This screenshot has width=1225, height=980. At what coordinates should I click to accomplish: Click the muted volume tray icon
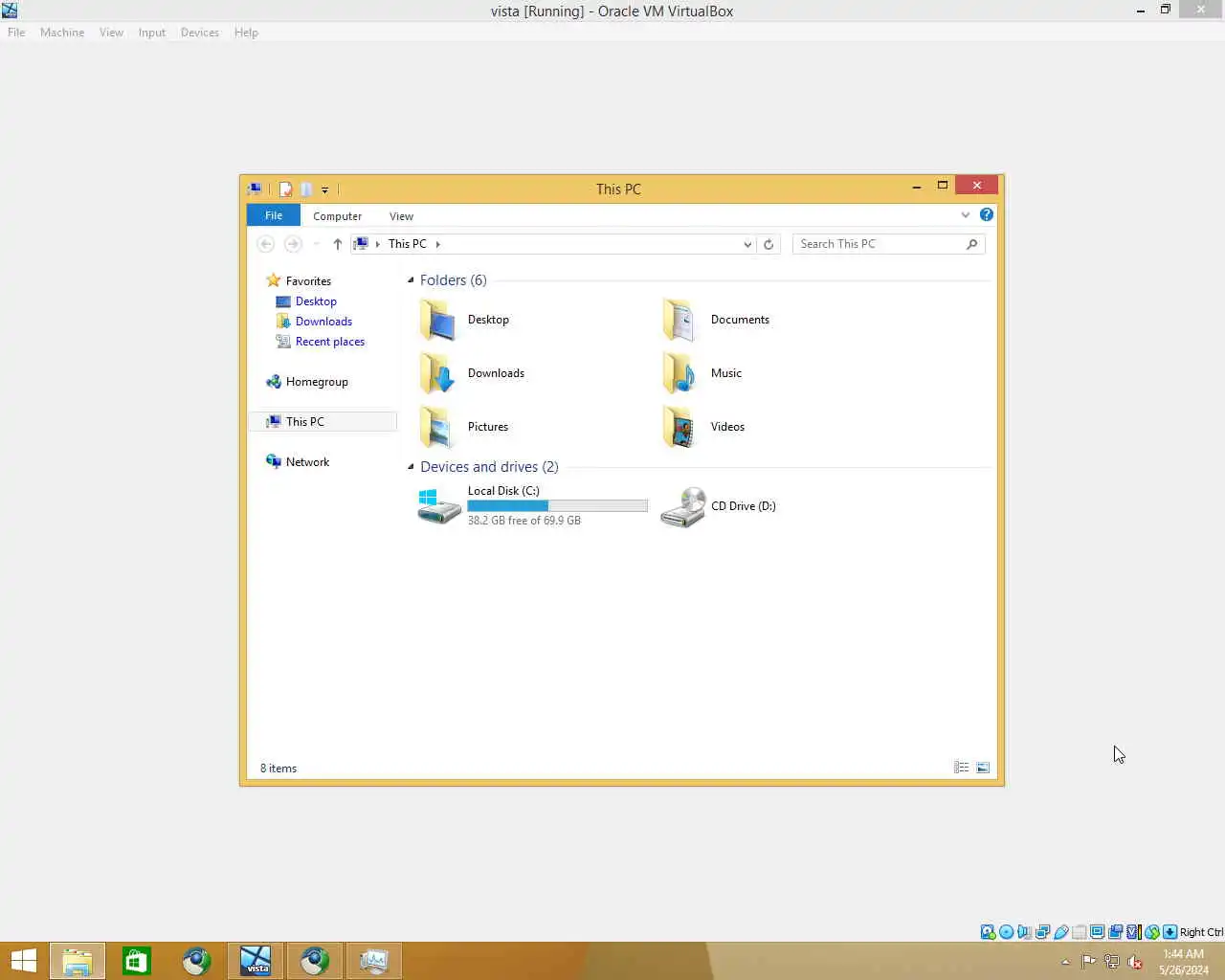1135,962
